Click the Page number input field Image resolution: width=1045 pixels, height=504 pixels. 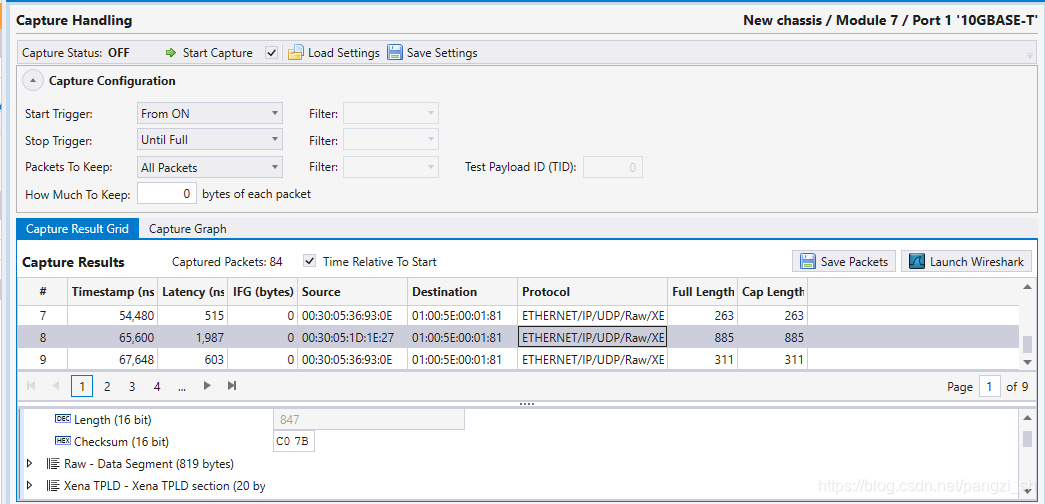tap(990, 386)
